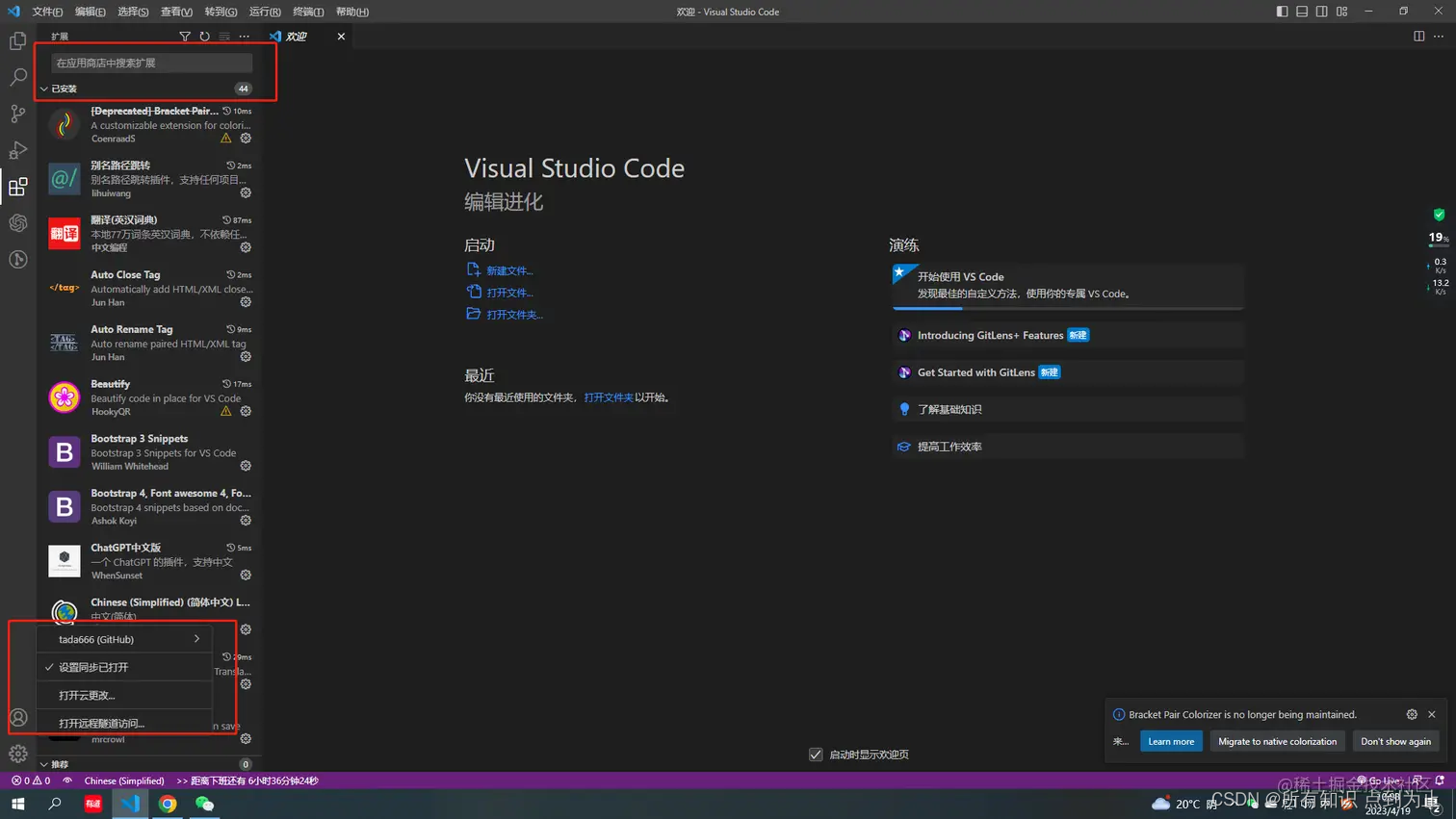Refresh the extensions list
Viewport: 1456px width, 819px height.
click(204, 37)
